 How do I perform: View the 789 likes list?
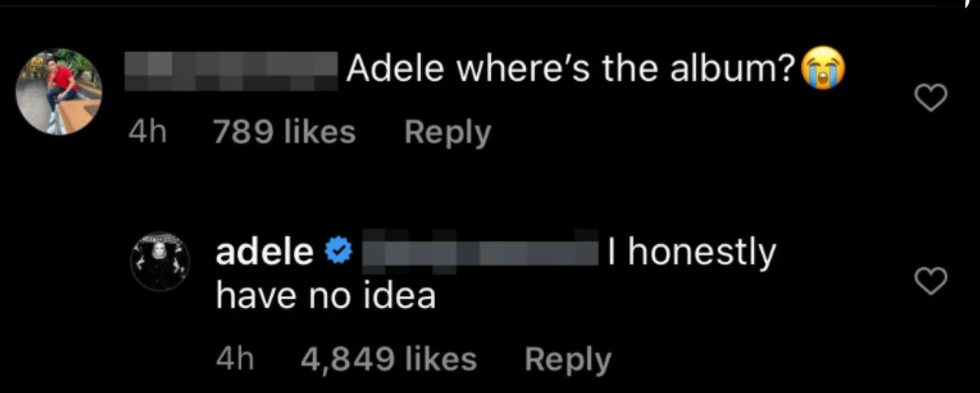pyautogui.click(x=284, y=132)
